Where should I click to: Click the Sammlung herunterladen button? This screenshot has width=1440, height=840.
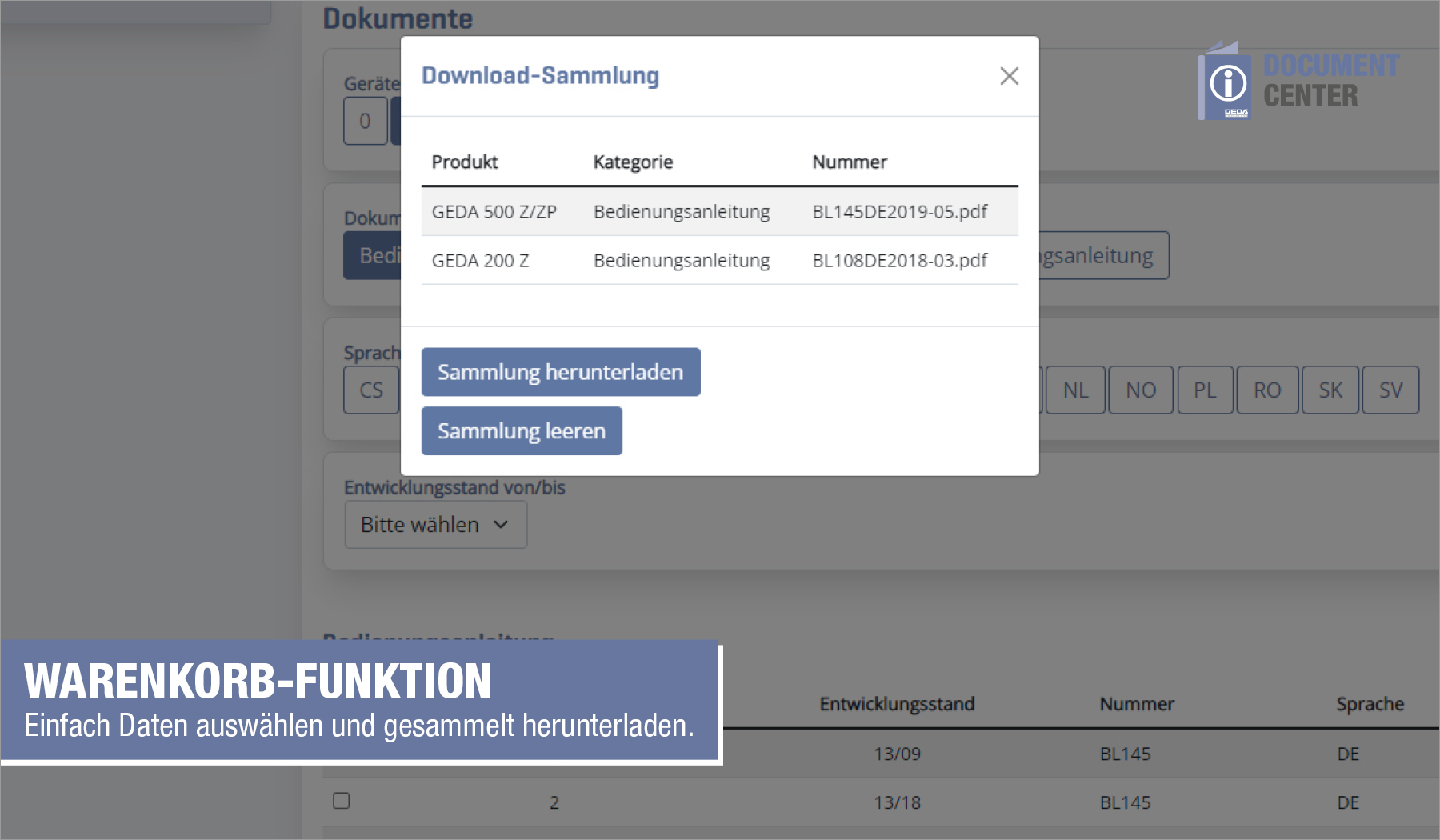click(561, 372)
